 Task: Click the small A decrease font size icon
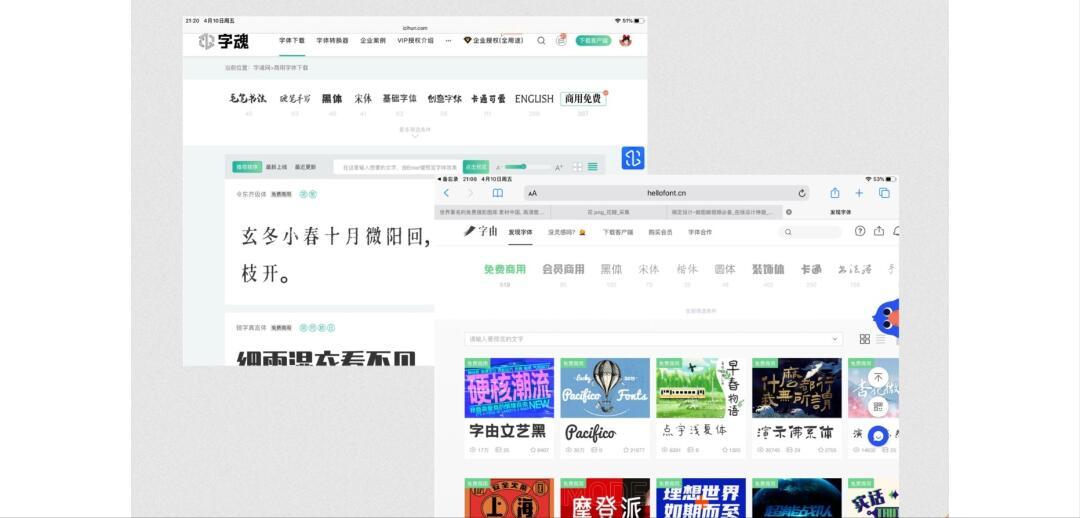pyautogui.click(x=498, y=167)
